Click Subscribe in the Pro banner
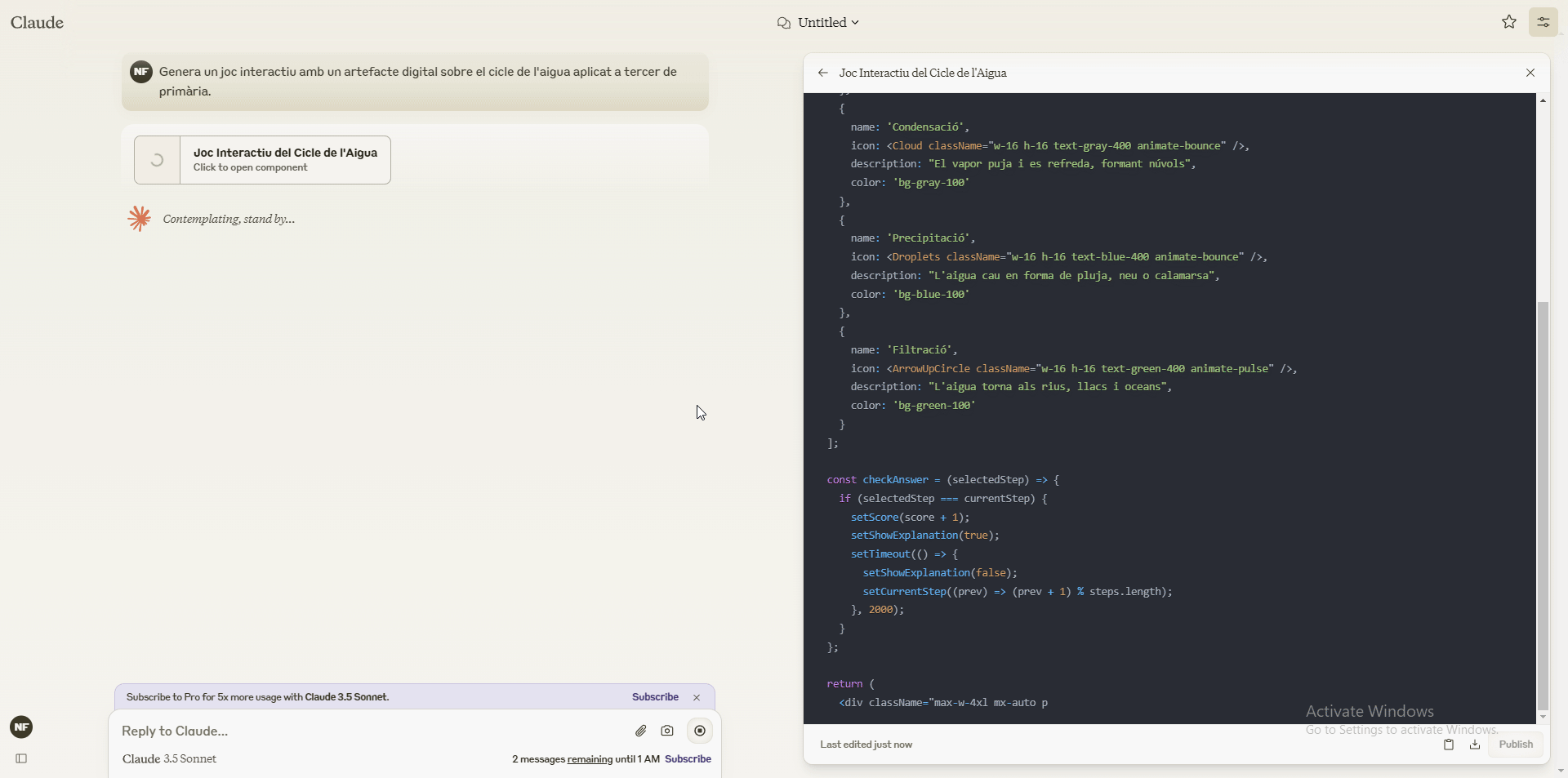This screenshot has height=778, width=1568. (x=655, y=697)
